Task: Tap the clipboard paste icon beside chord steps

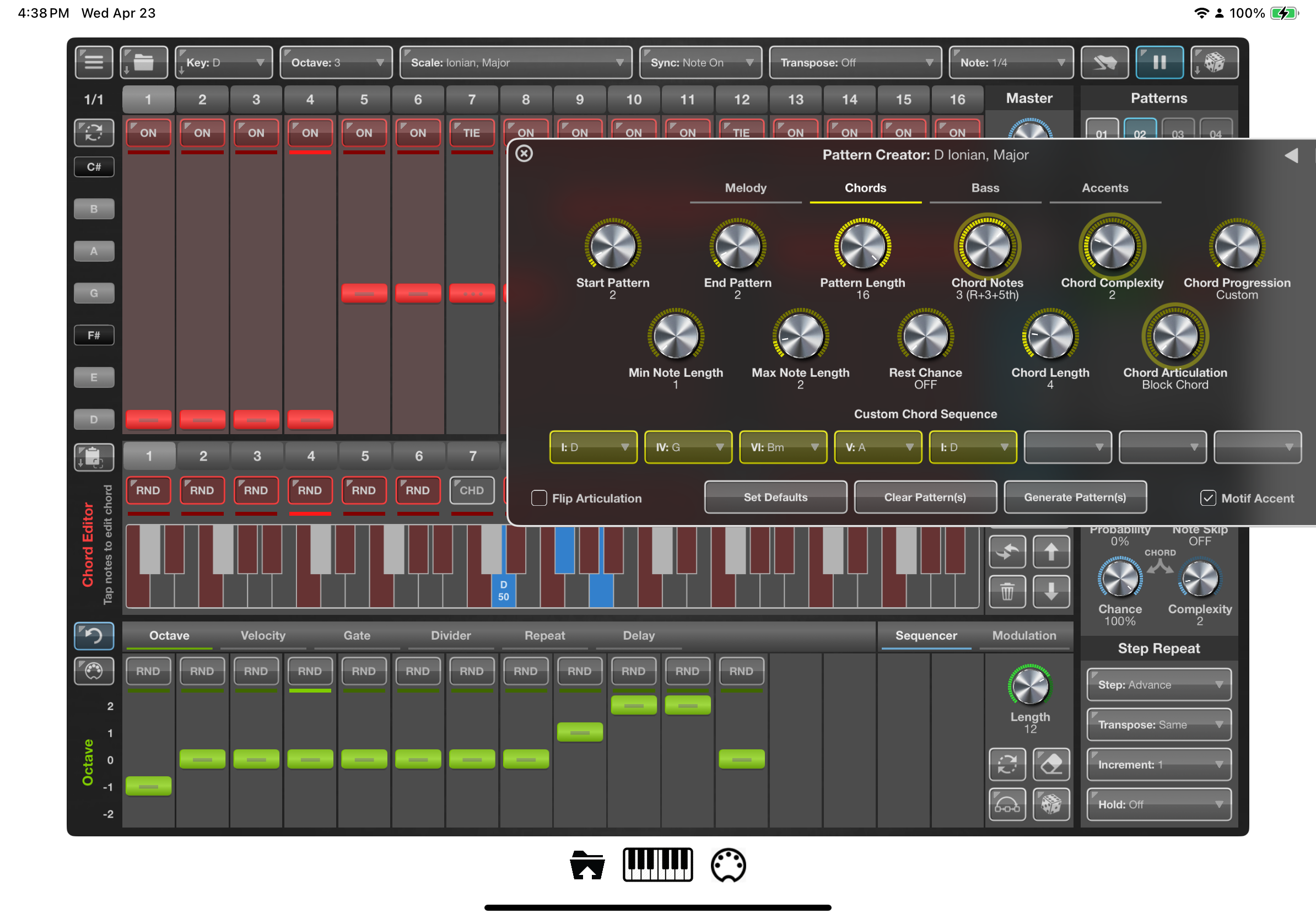Action: (94, 457)
